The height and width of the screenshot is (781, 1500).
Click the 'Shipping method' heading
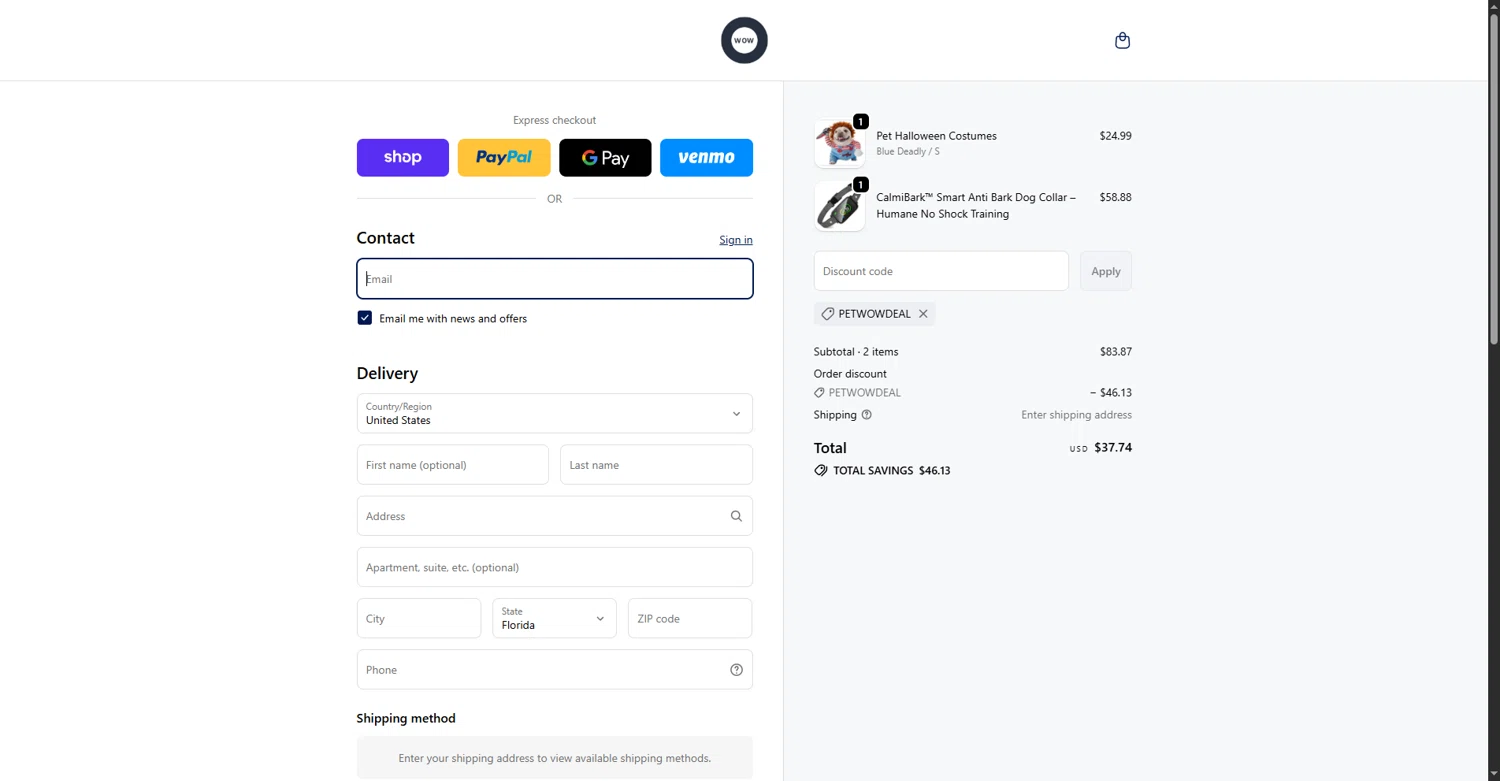click(406, 718)
